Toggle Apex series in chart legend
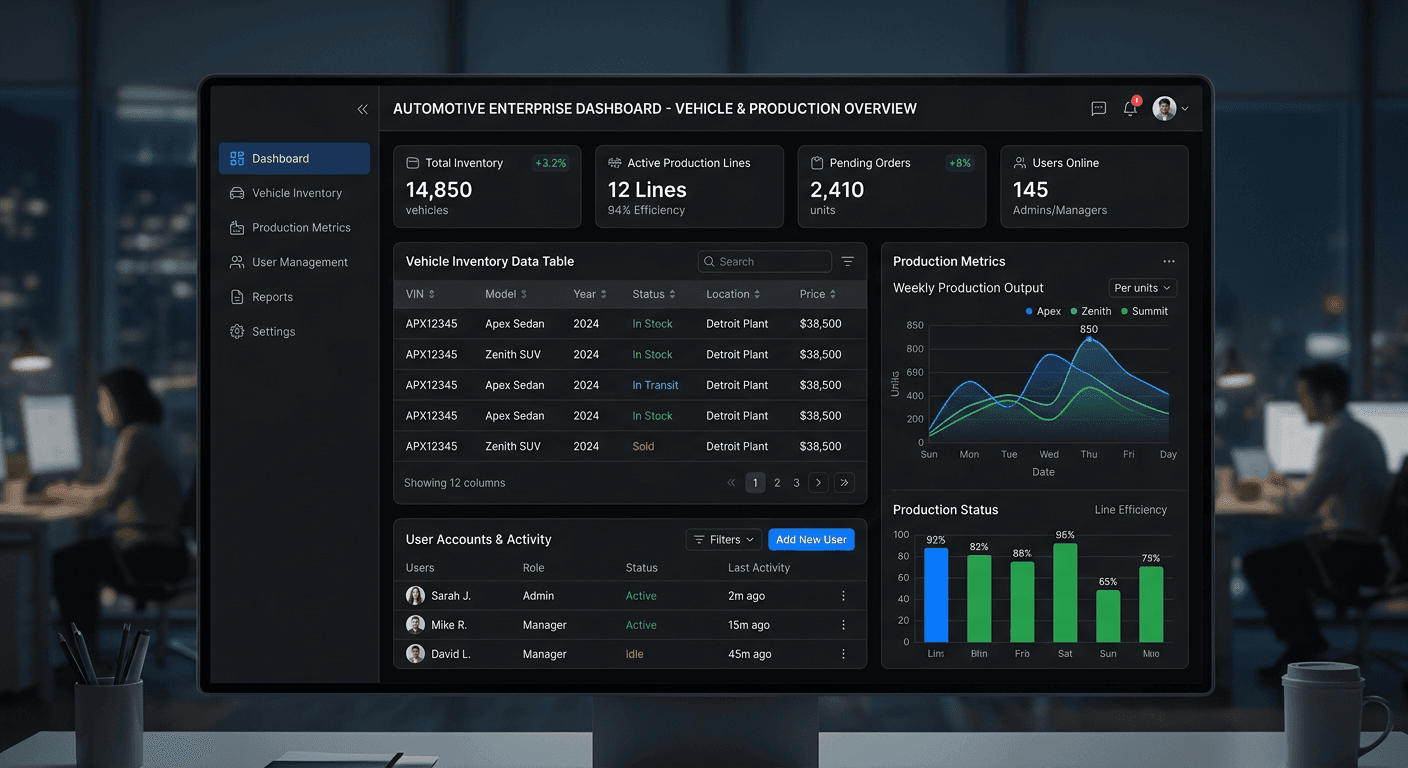This screenshot has height=768, width=1408. [x=1043, y=311]
